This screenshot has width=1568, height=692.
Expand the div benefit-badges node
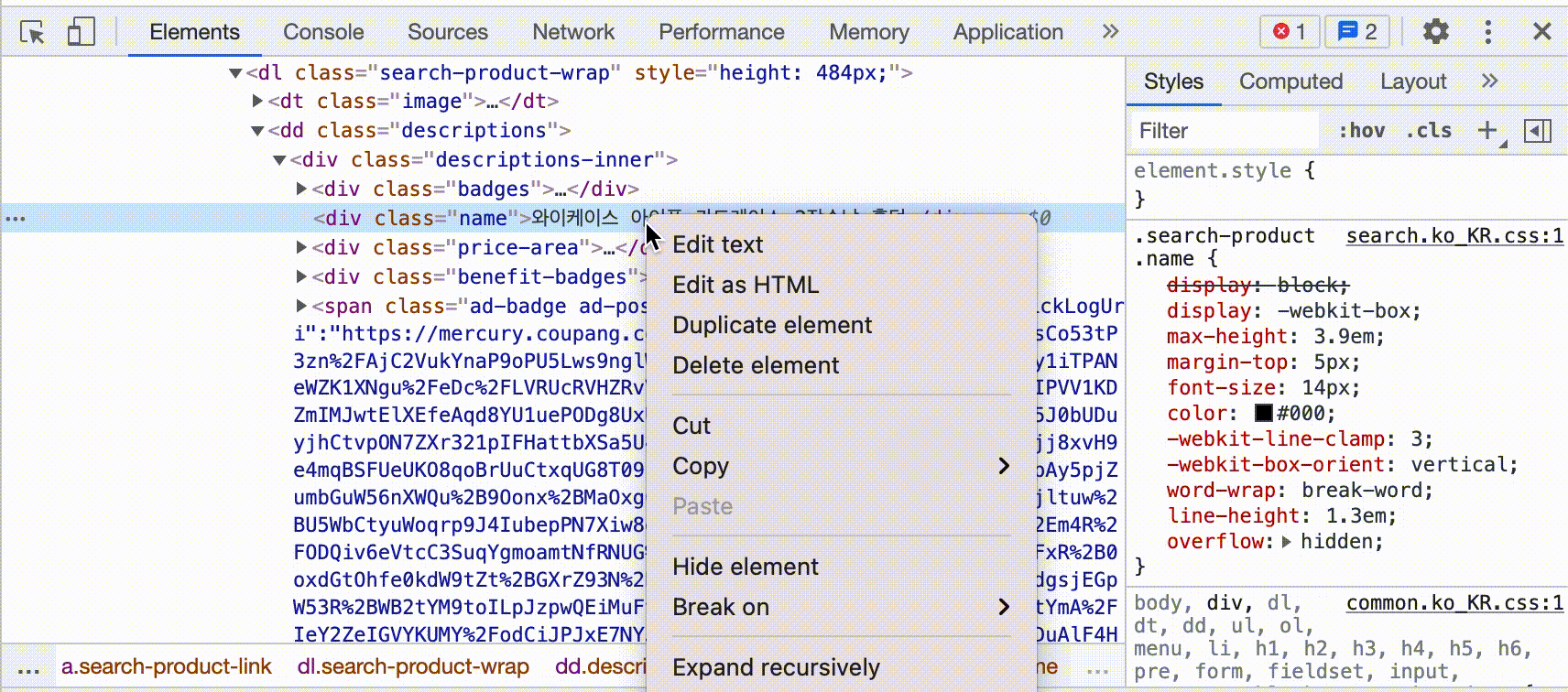pyautogui.click(x=302, y=276)
